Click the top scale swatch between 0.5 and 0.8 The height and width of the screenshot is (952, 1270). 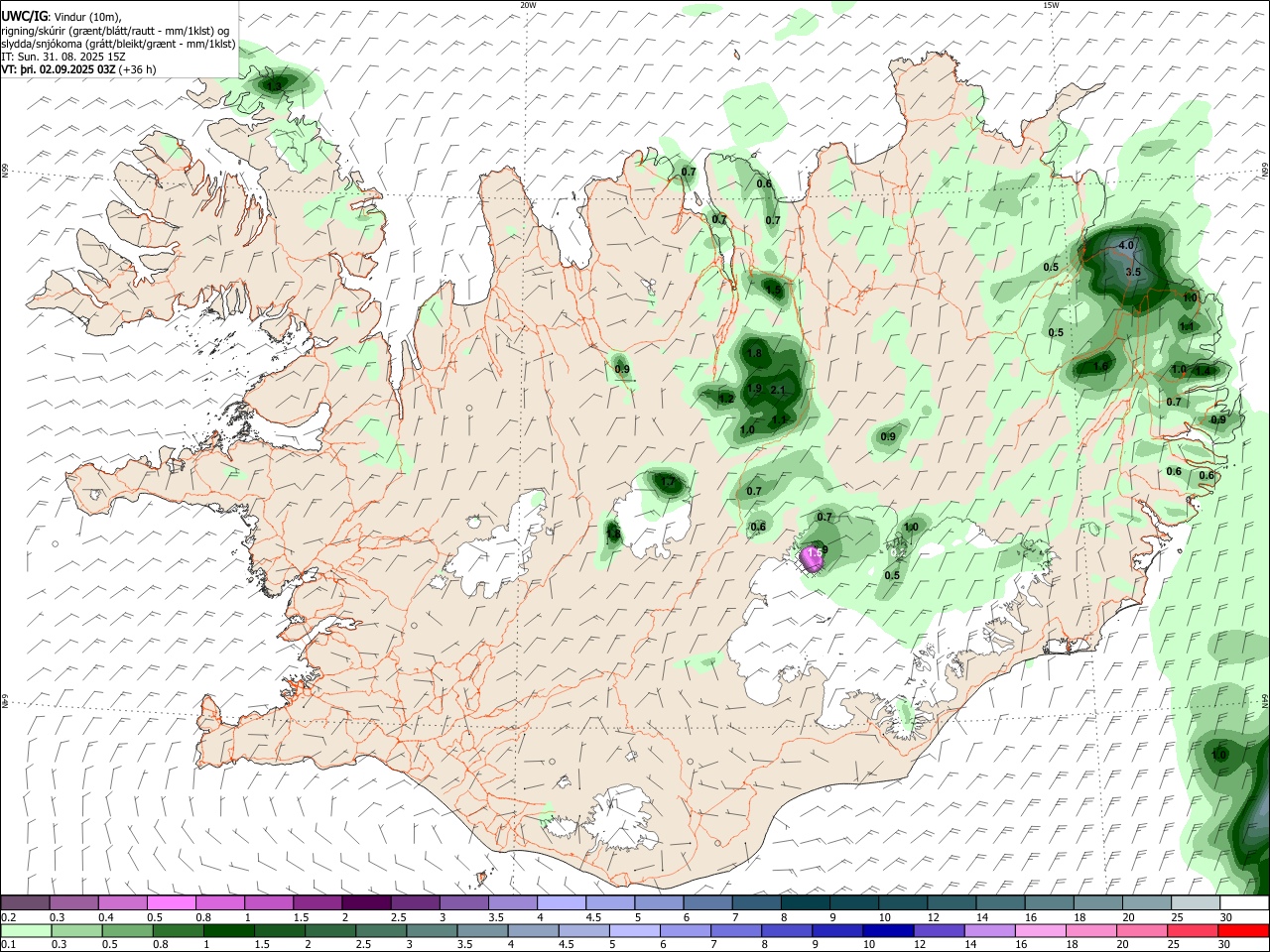(x=171, y=903)
